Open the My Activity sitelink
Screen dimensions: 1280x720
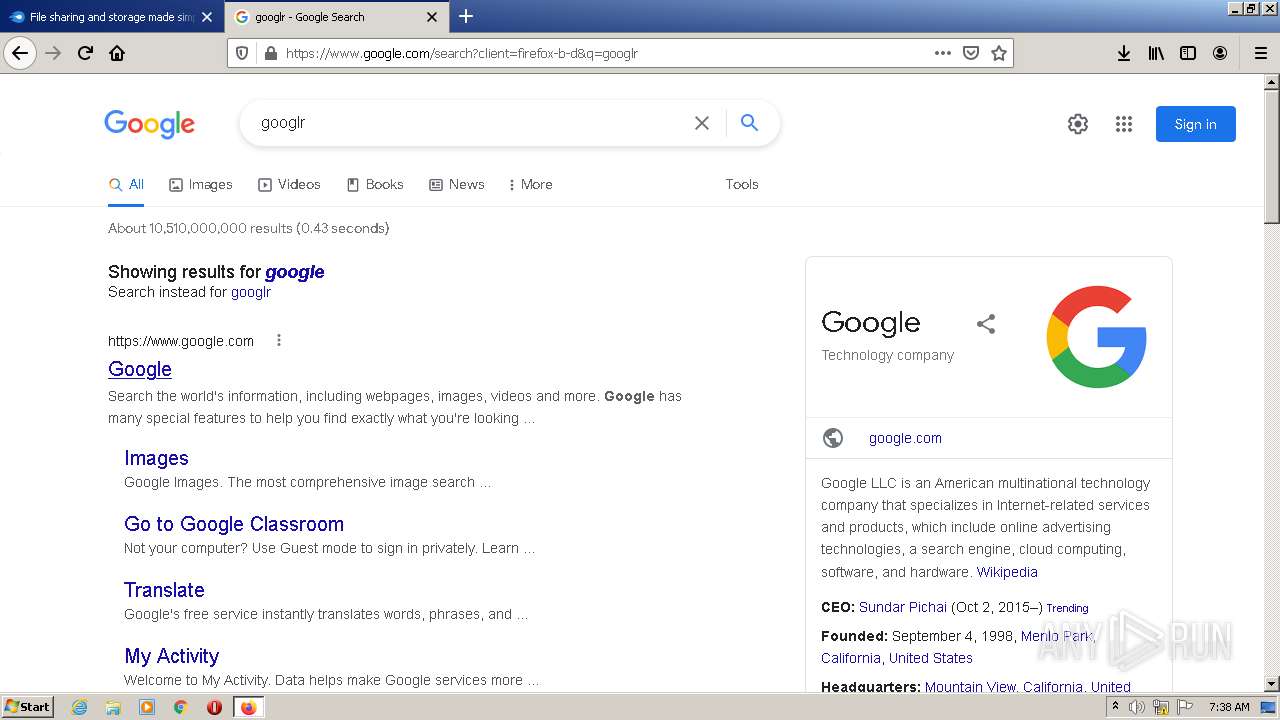(172, 656)
